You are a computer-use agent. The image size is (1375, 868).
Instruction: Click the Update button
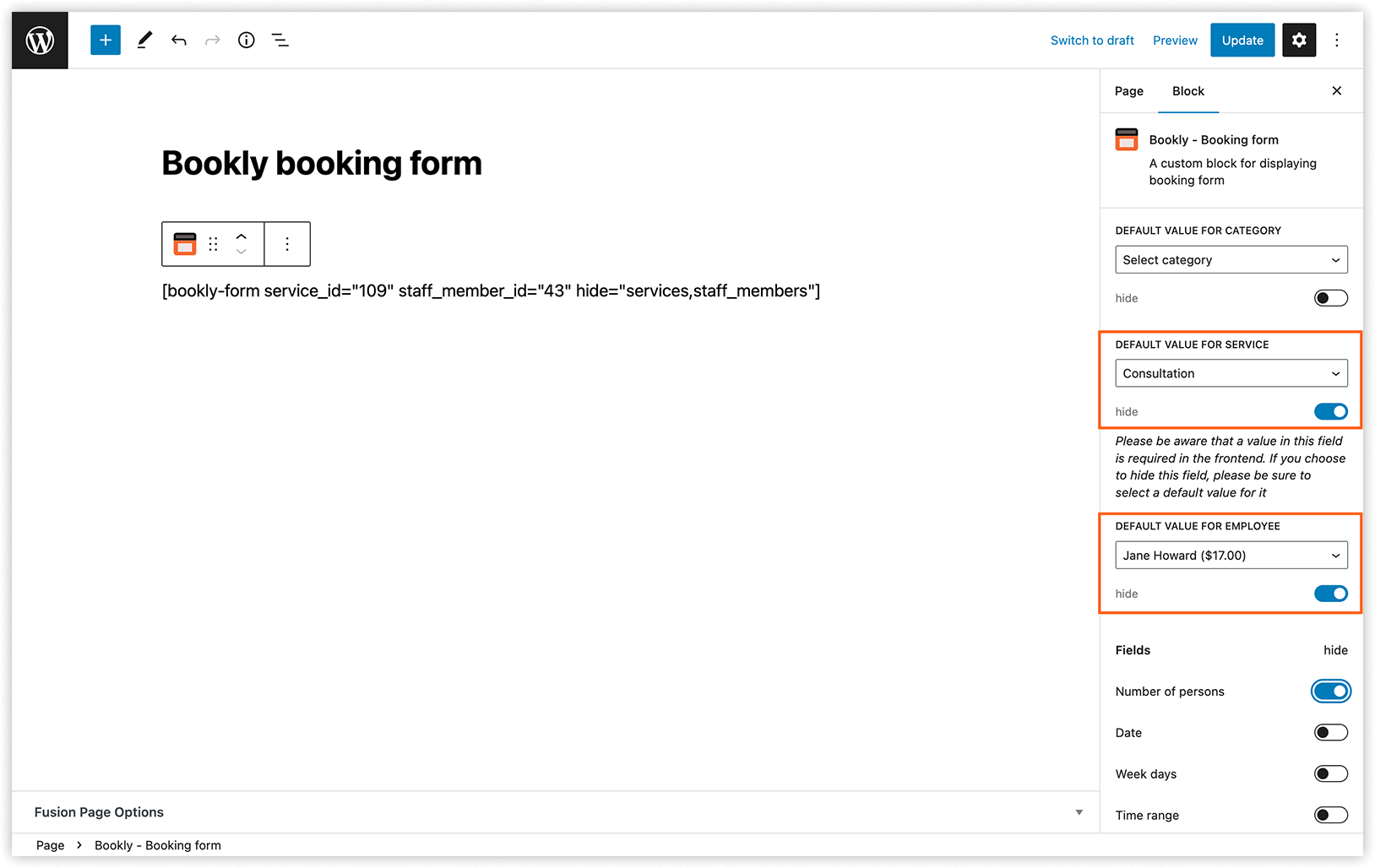pos(1242,41)
